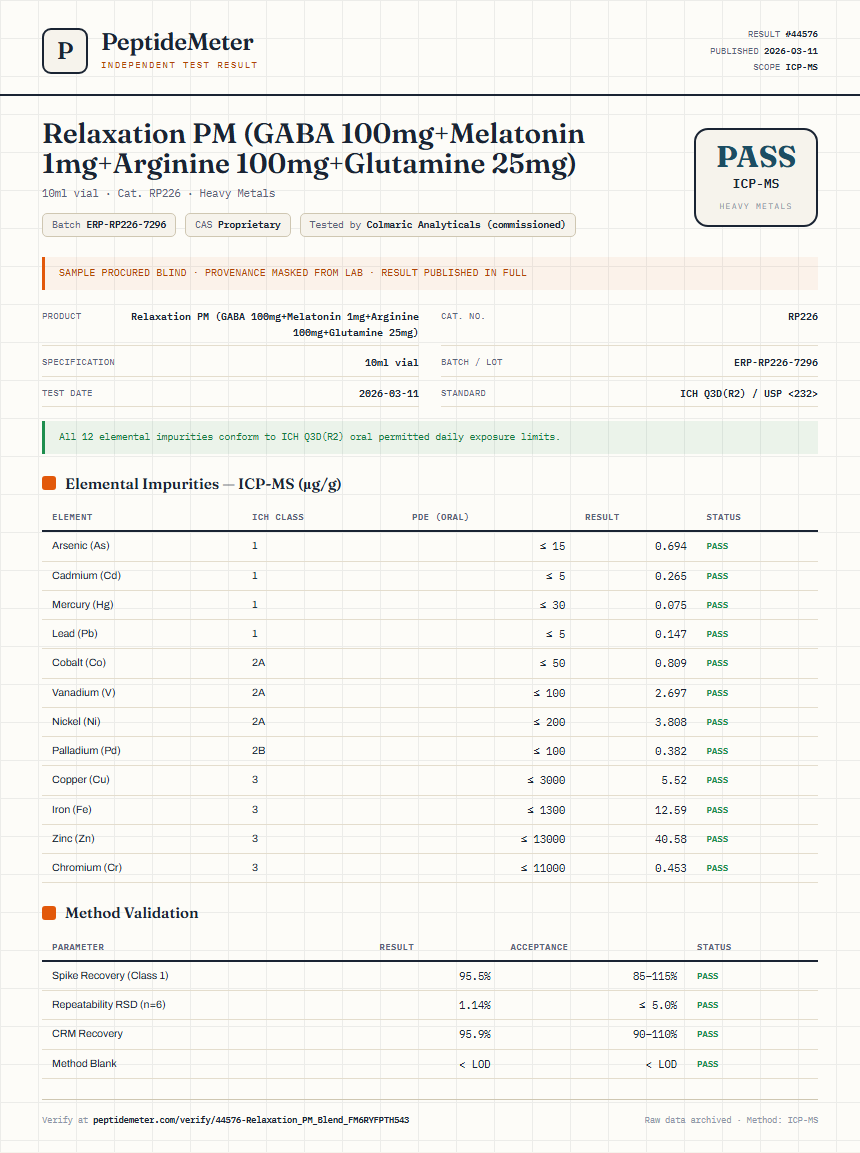Click the test date value 2026-03-11
860x1153 pixels.
389,393
